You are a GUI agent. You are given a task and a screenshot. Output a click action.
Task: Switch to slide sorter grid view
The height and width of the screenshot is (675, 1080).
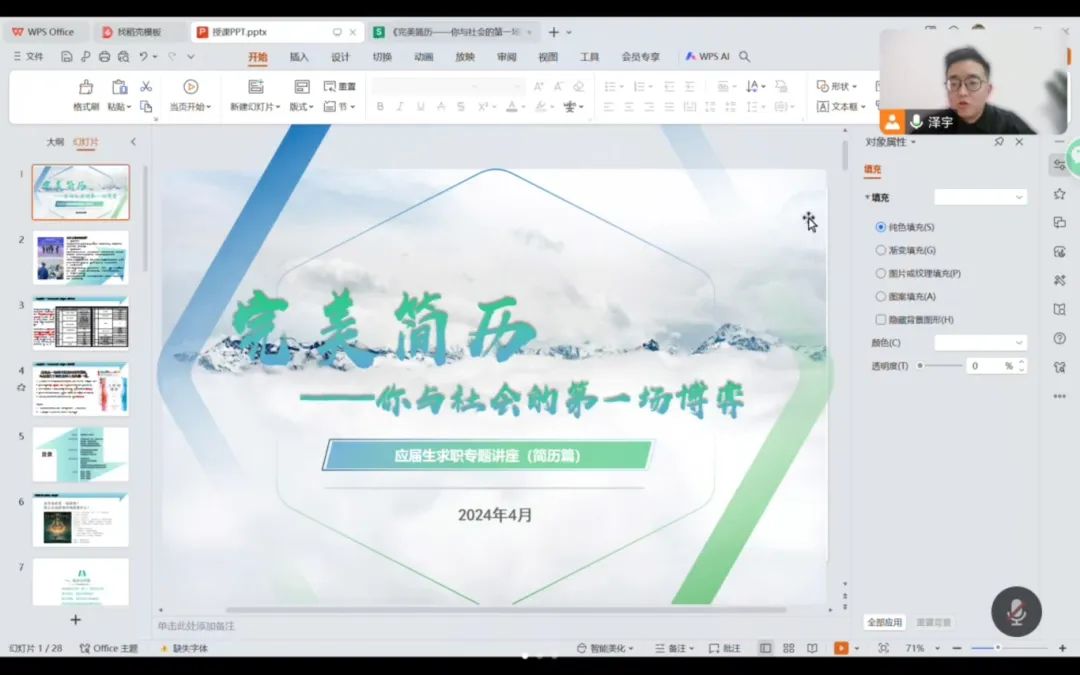(788, 648)
